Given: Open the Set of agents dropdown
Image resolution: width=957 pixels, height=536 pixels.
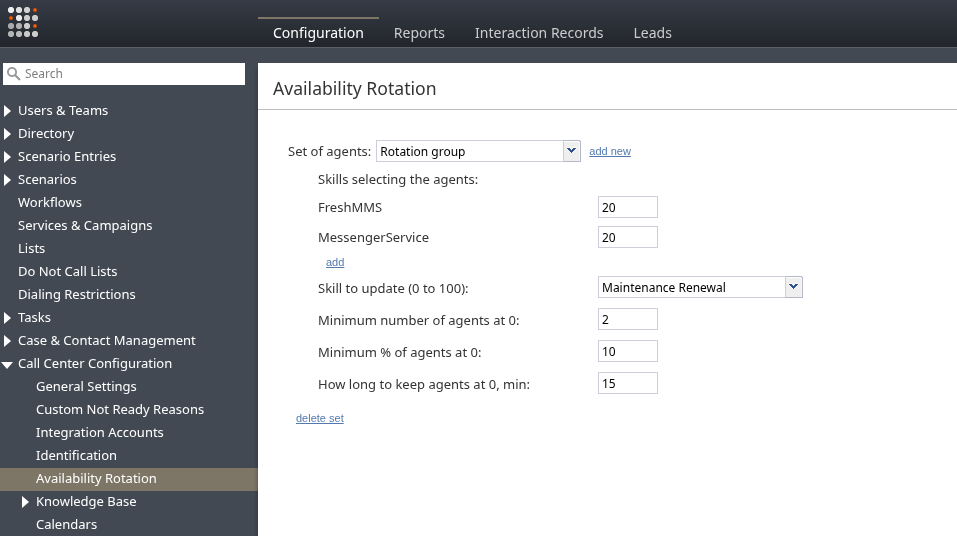Looking at the screenshot, I should 571,151.
